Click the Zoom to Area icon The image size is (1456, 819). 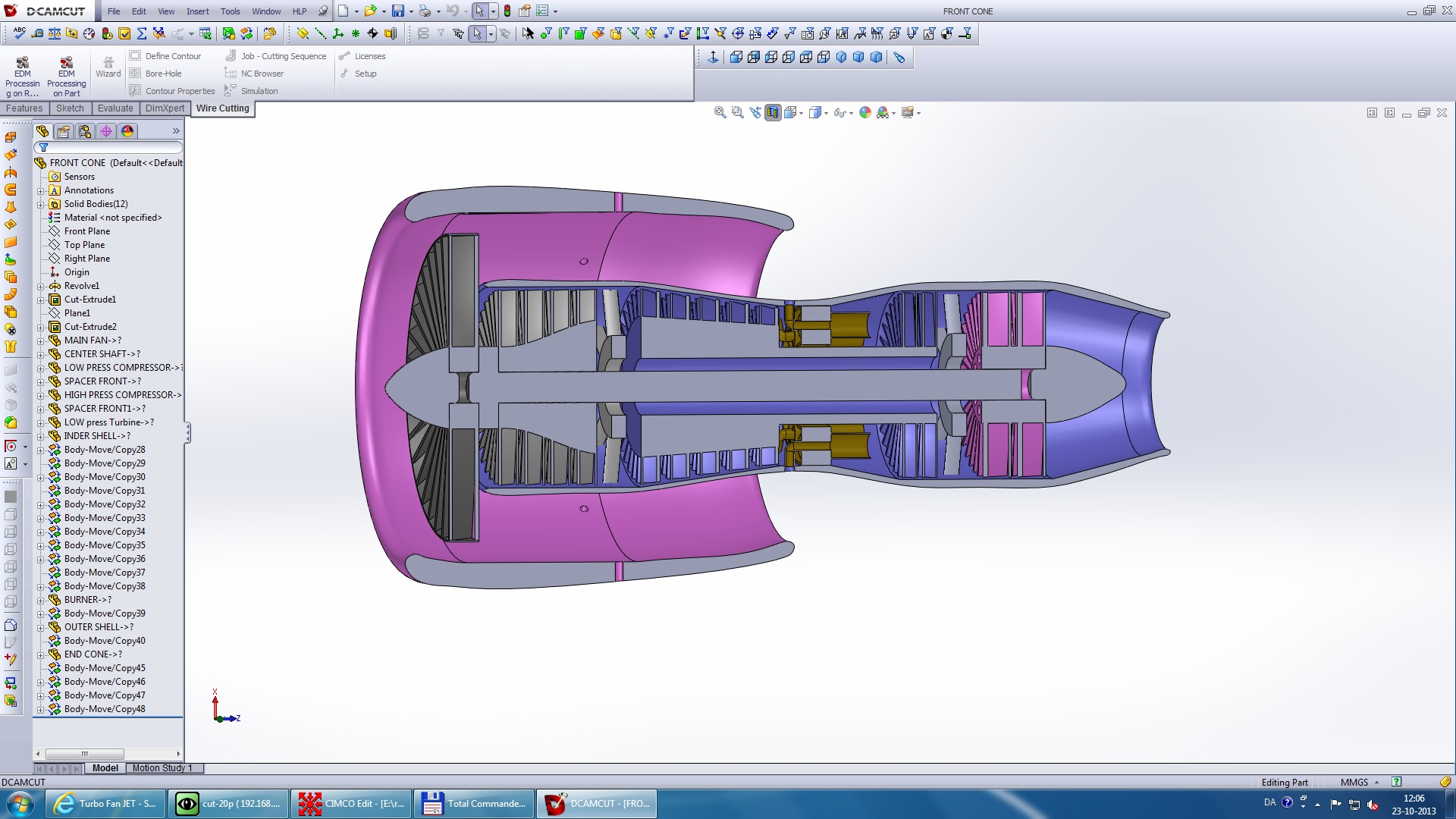(x=737, y=112)
